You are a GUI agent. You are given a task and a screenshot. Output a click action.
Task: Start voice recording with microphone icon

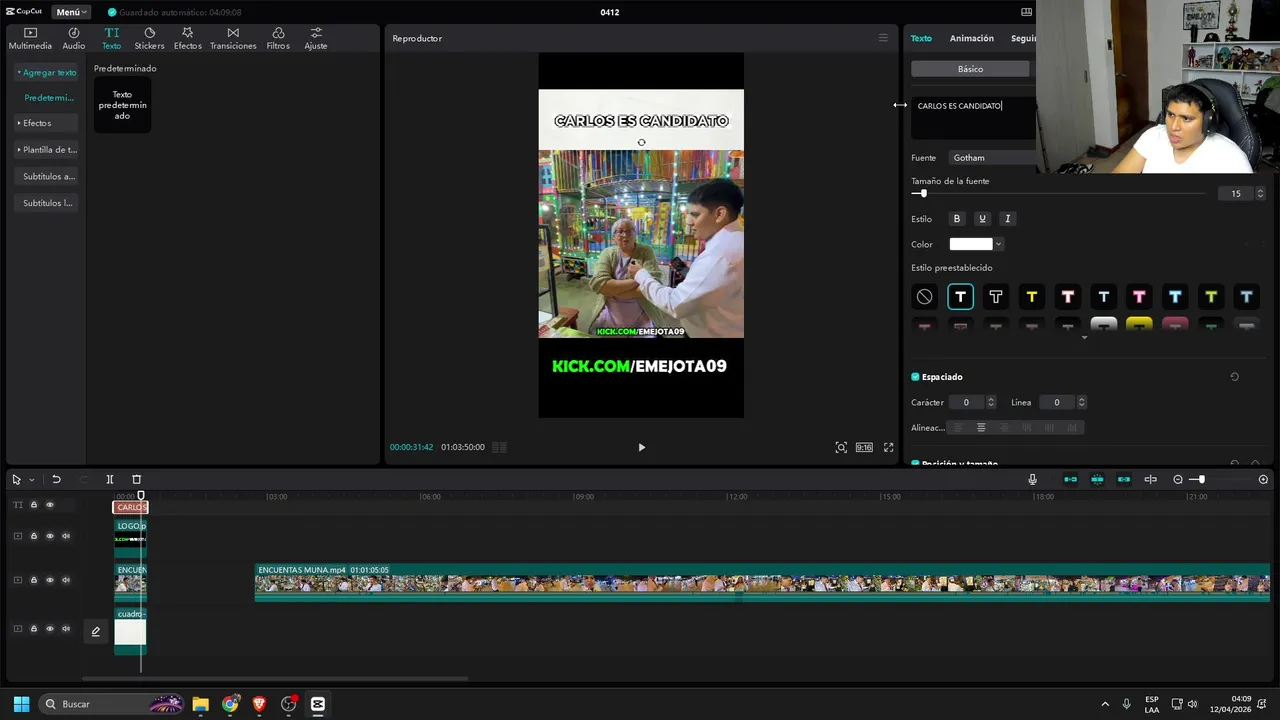click(1033, 480)
